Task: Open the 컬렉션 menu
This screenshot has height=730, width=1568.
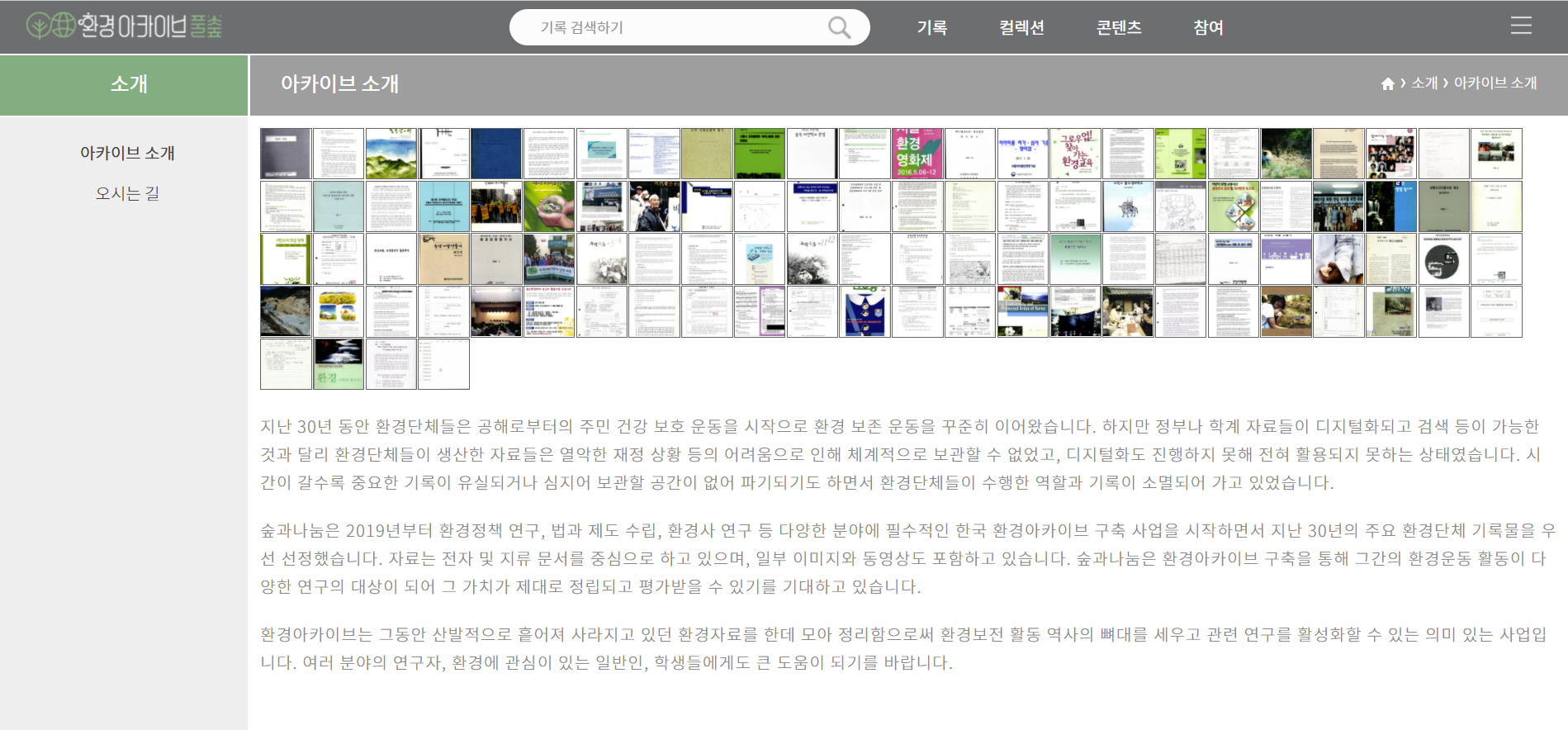Action: [x=1021, y=27]
